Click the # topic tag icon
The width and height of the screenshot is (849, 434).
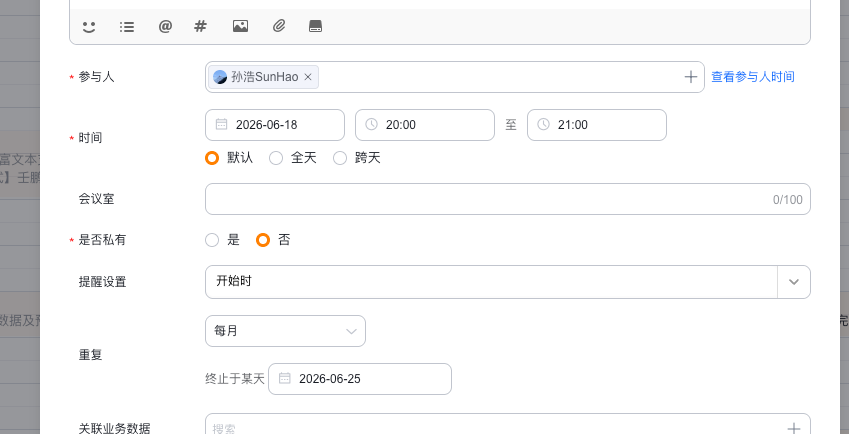click(x=200, y=26)
